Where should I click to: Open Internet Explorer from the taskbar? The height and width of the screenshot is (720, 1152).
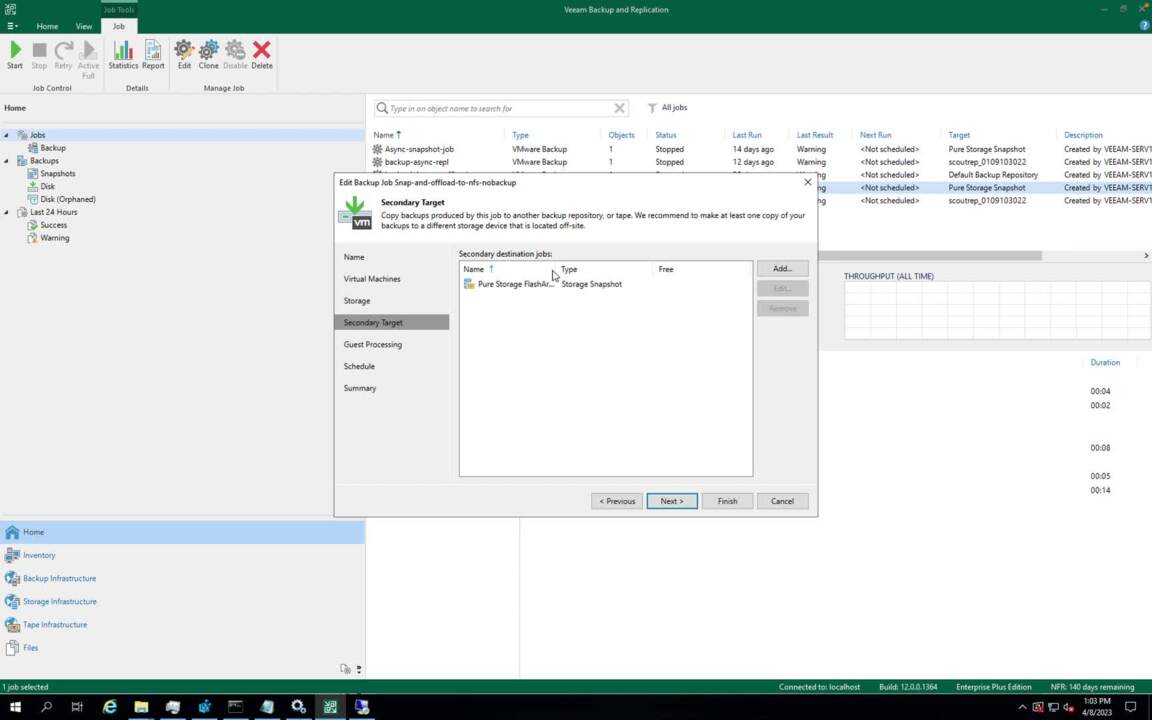pyautogui.click(x=109, y=707)
